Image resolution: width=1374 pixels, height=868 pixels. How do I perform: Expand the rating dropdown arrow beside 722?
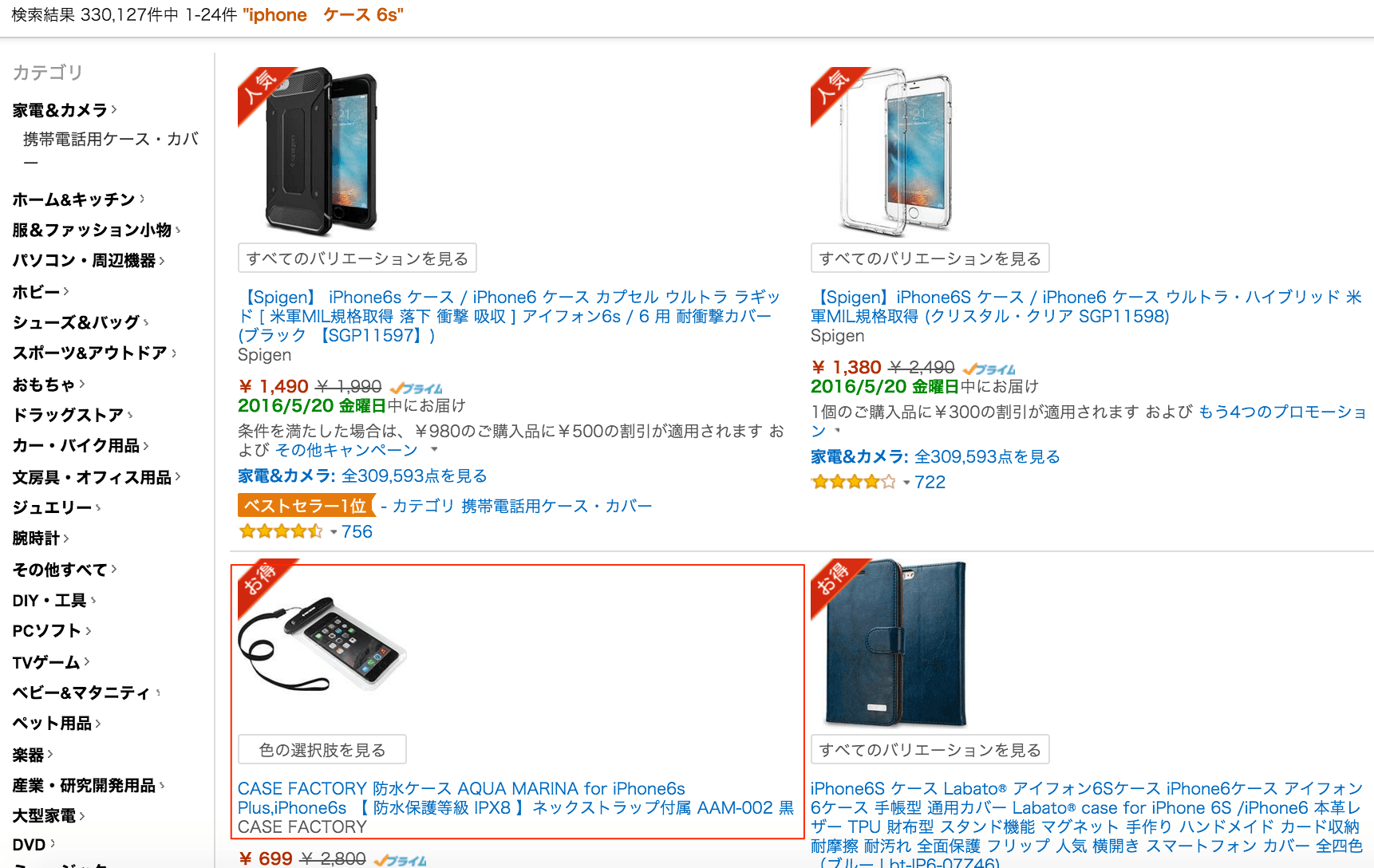pos(906,483)
